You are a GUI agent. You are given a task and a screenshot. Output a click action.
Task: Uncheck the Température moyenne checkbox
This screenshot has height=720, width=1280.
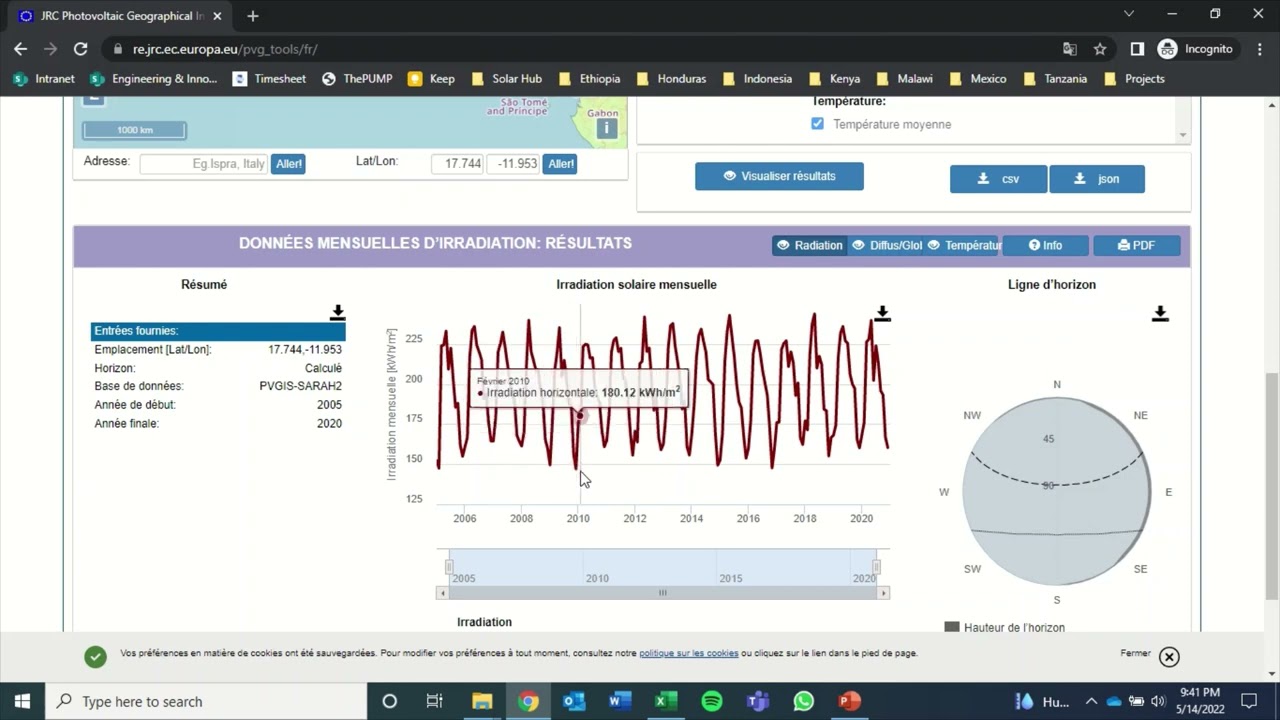click(x=817, y=124)
